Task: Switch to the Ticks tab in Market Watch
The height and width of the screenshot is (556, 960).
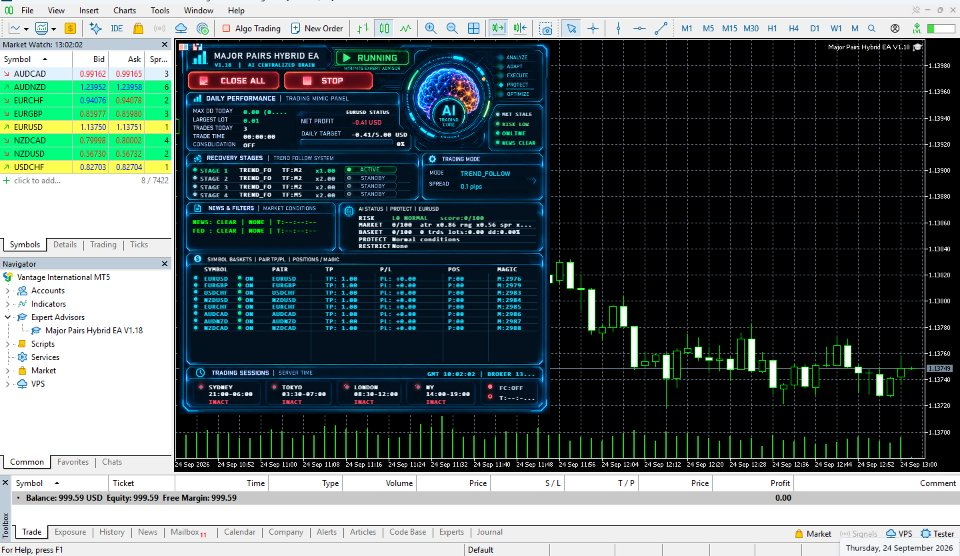Action: tap(139, 244)
